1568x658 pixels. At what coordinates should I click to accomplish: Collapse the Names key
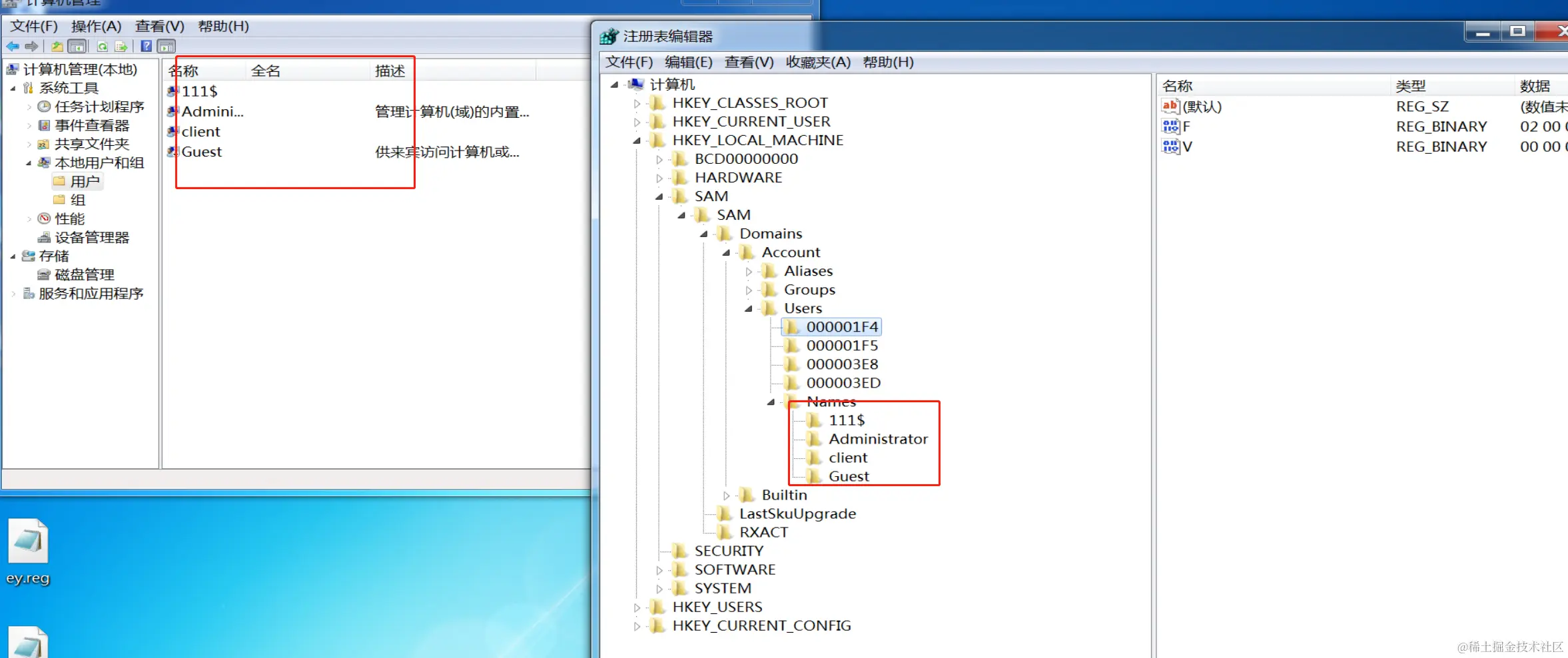point(771,402)
